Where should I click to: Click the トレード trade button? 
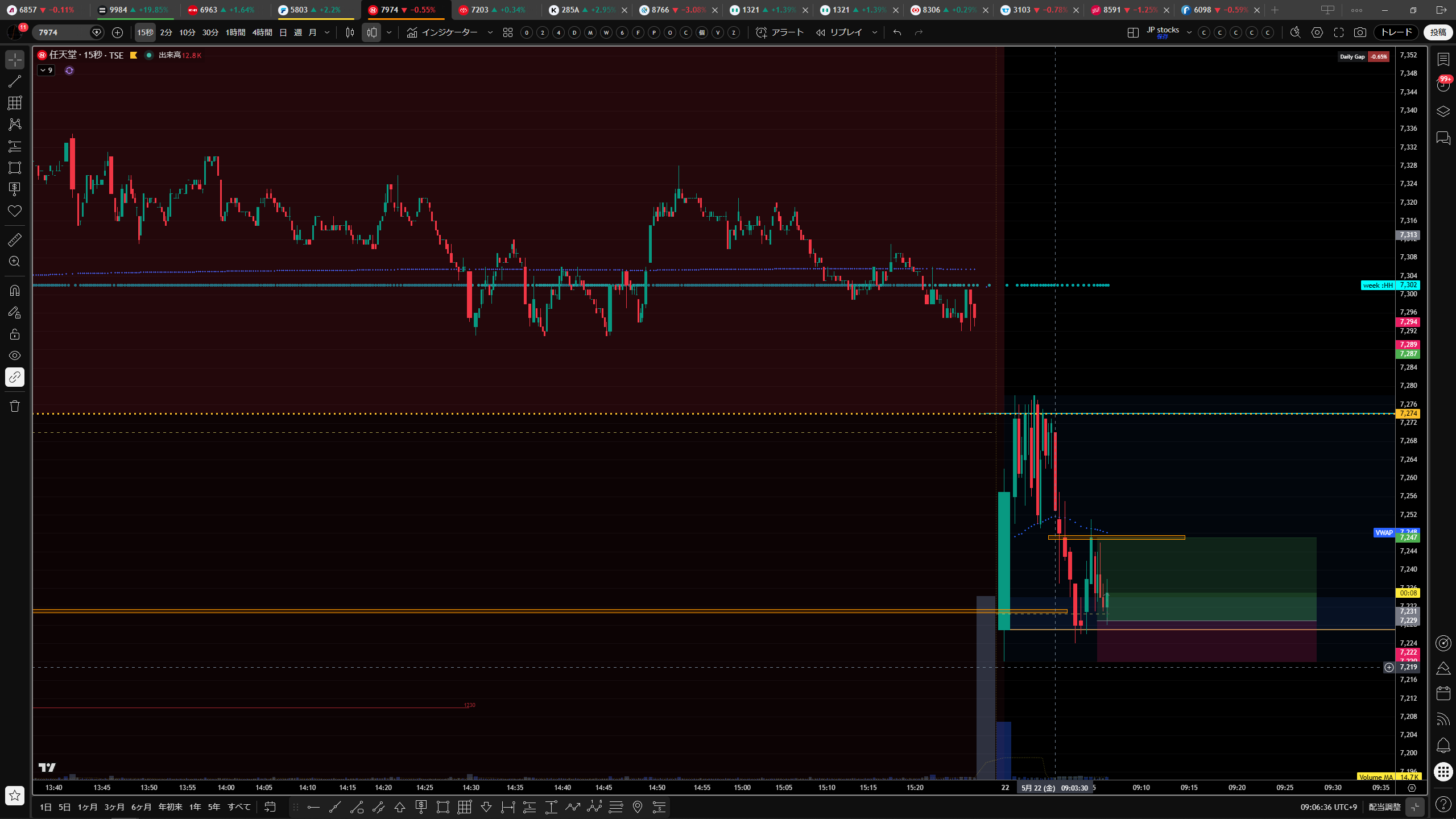tap(1396, 32)
